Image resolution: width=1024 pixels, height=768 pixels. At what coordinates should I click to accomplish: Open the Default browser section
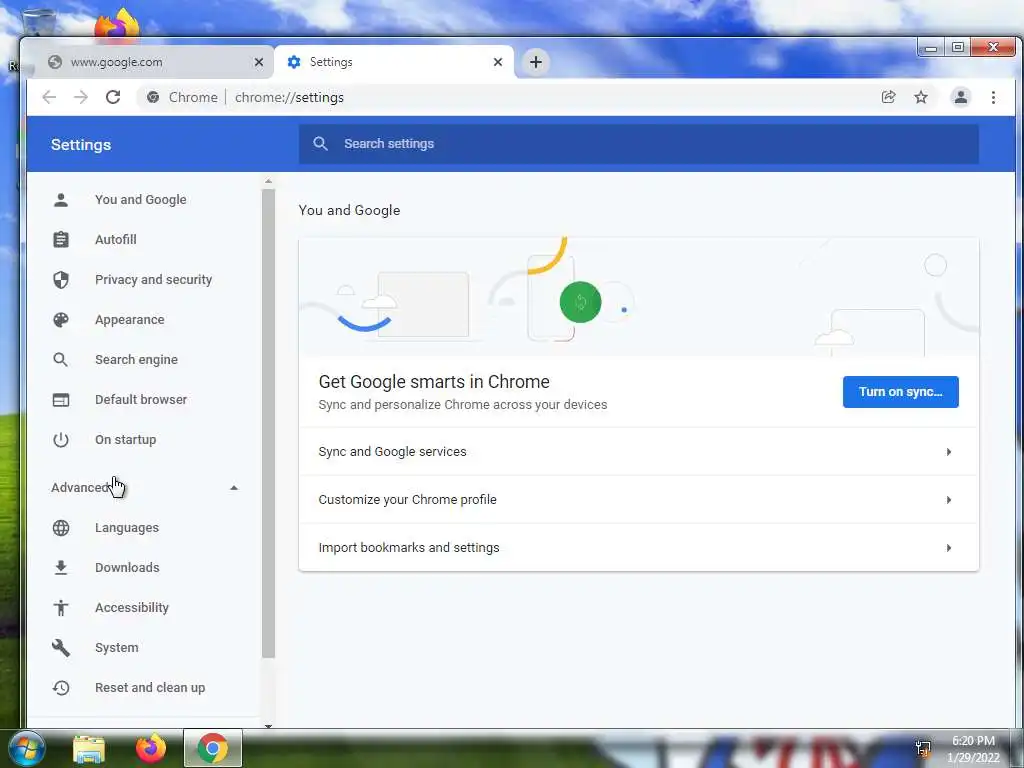(x=140, y=400)
